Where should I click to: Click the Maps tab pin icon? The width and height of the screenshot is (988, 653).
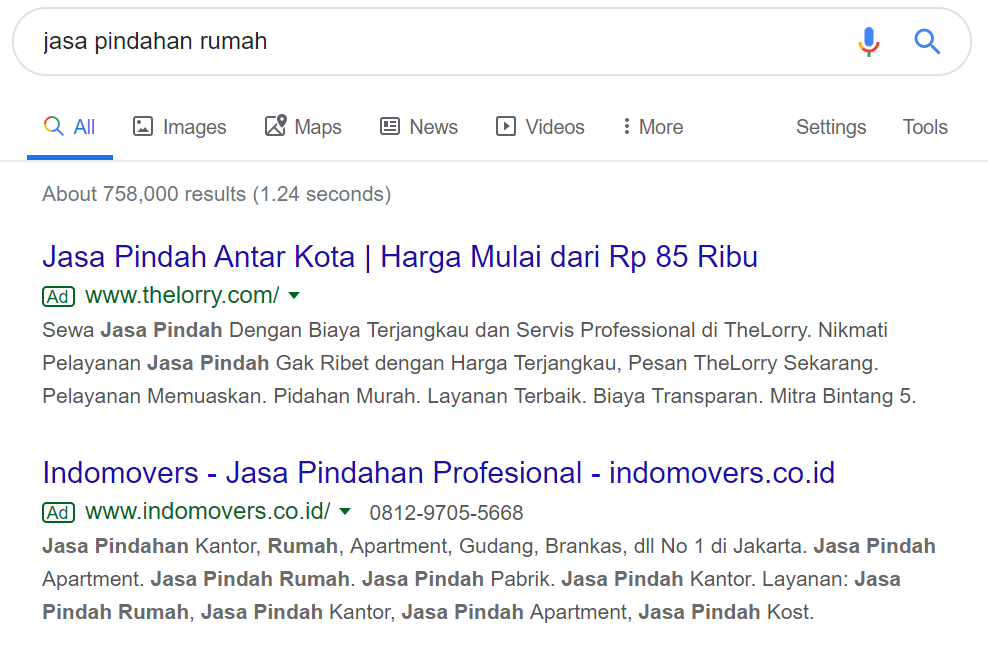(275, 125)
